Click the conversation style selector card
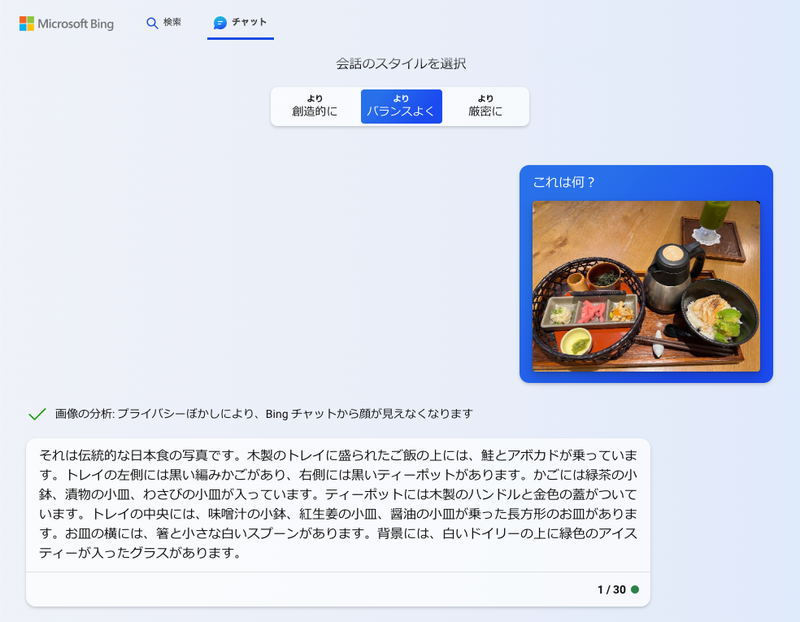800x622 pixels. click(x=400, y=104)
